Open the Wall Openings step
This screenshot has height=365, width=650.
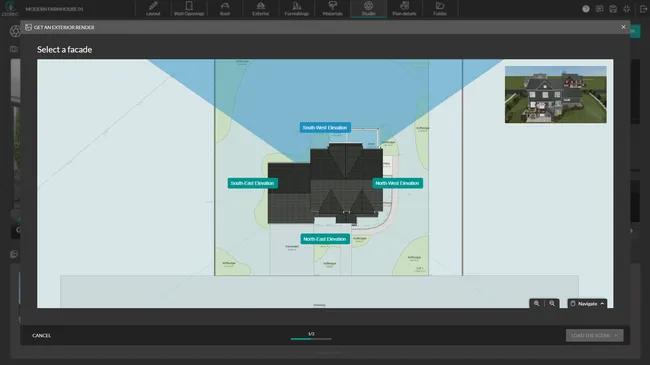(189, 9)
